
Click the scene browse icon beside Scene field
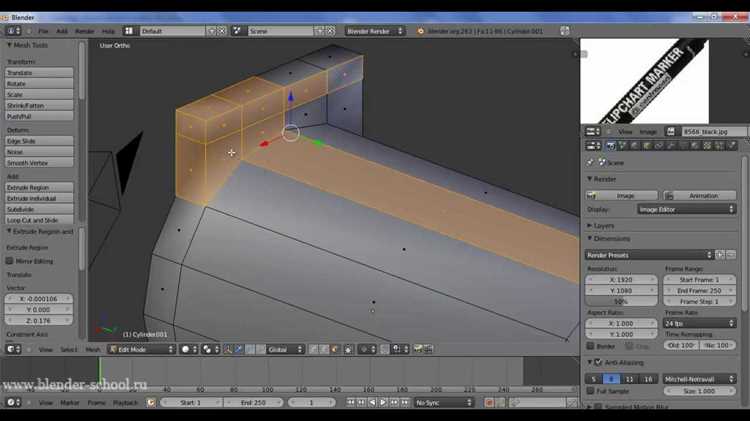click(x=237, y=31)
